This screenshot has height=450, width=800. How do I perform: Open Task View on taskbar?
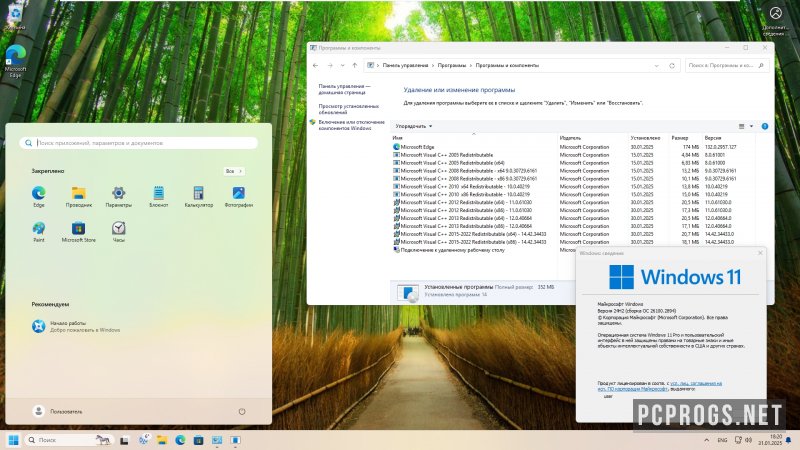point(124,440)
